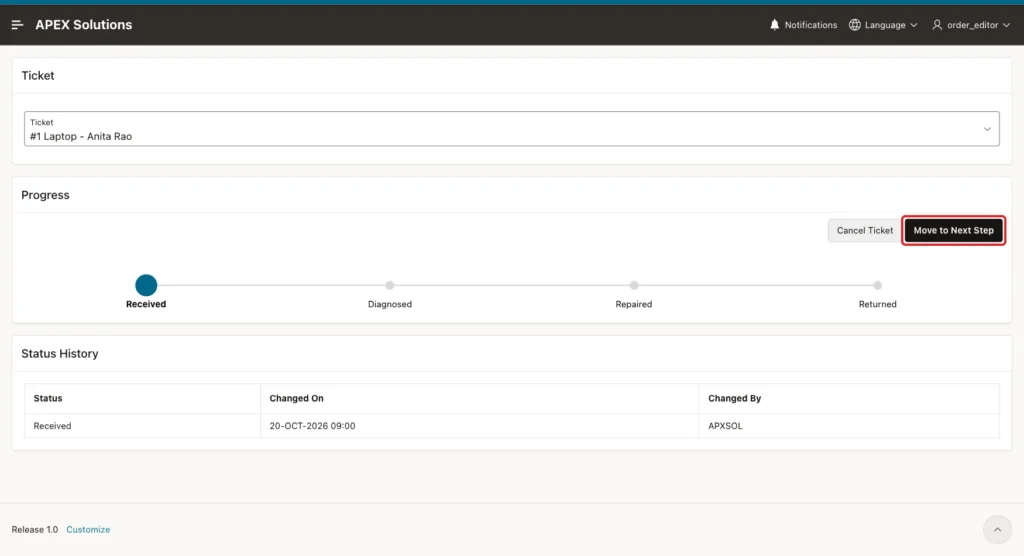Select the Returned progress step dot
Screen dimensions: 1024x556
click(878, 285)
